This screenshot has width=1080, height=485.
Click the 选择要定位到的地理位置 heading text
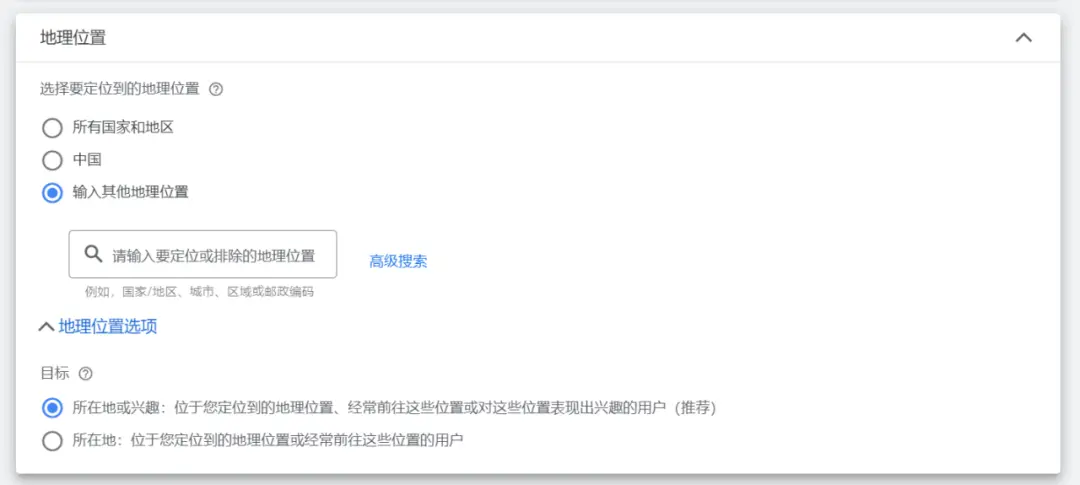[x=120, y=89]
